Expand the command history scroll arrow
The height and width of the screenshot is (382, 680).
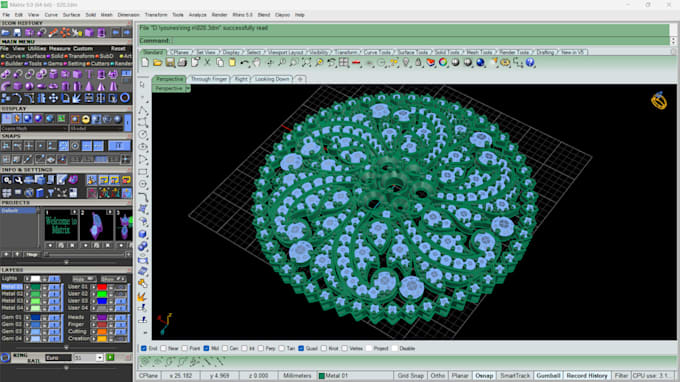point(673,41)
